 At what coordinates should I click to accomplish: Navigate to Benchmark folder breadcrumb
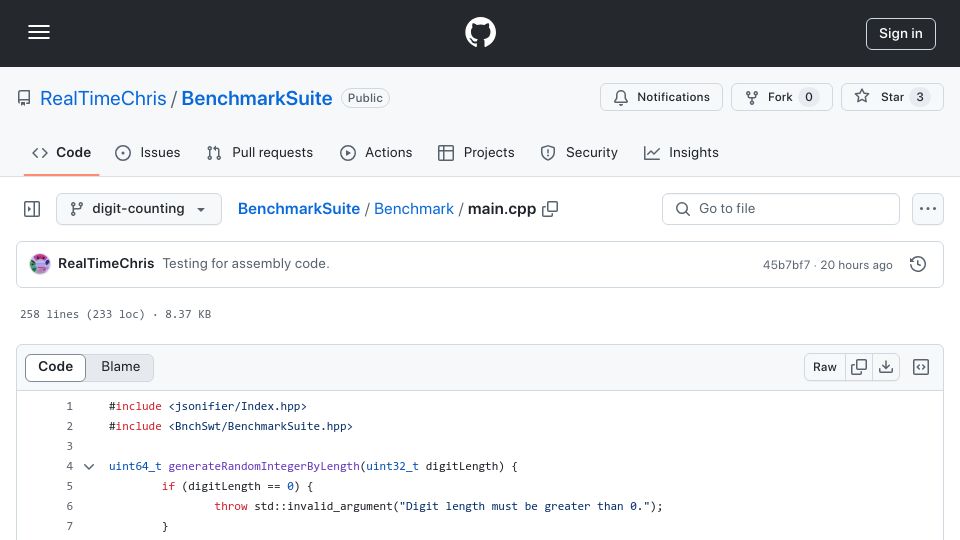point(414,209)
